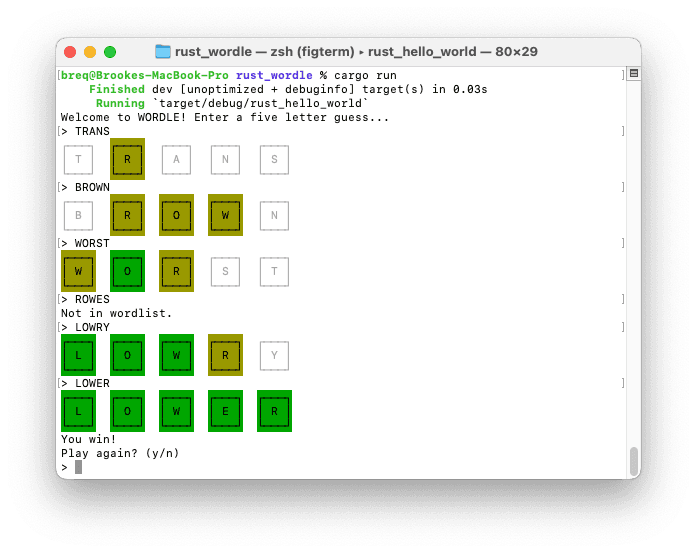This screenshot has height=553, width=697.
Task: Click the small icon above the scrollbar
Action: point(633,74)
